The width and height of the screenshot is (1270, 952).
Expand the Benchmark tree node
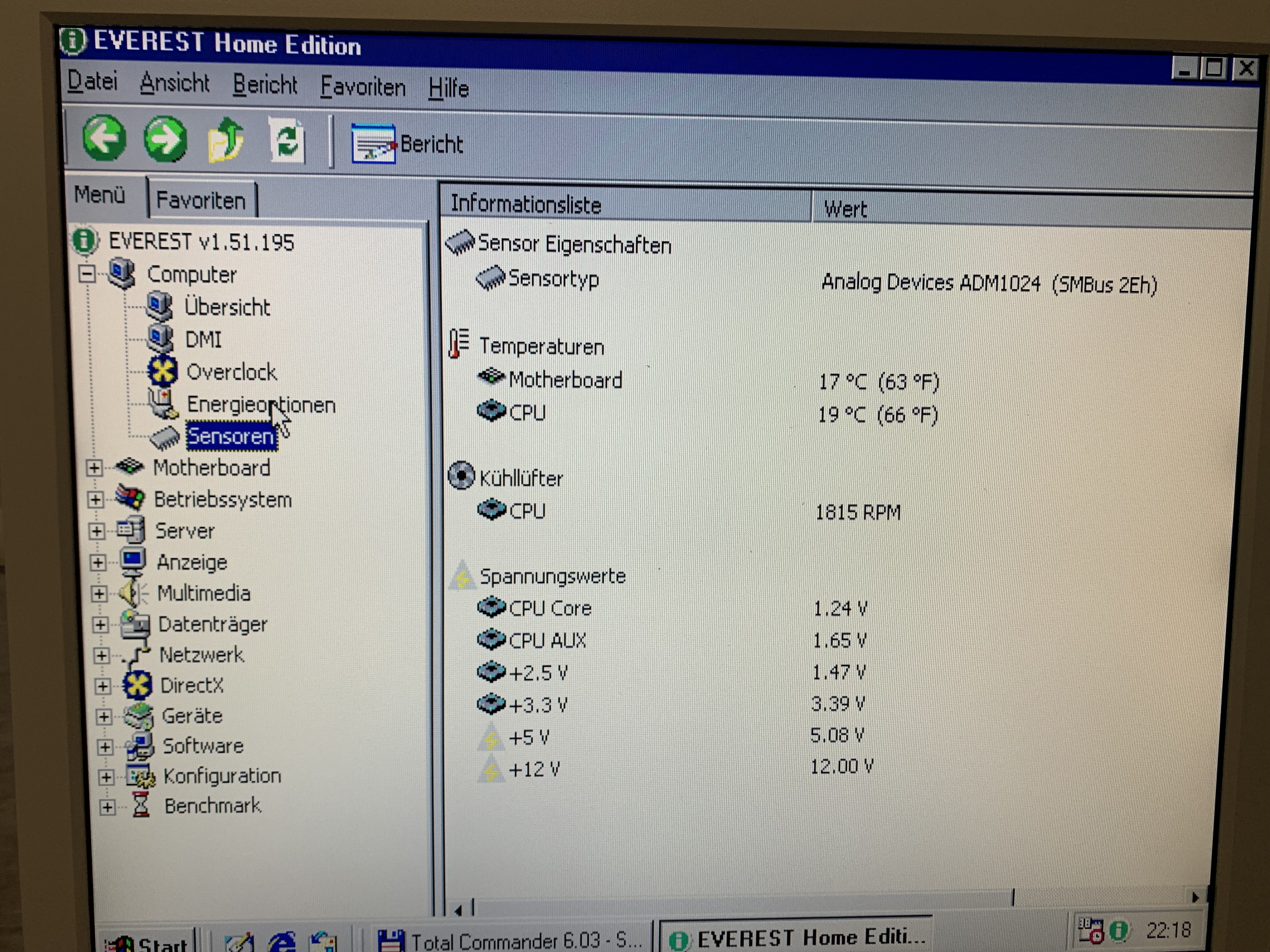click(x=107, y=807)
